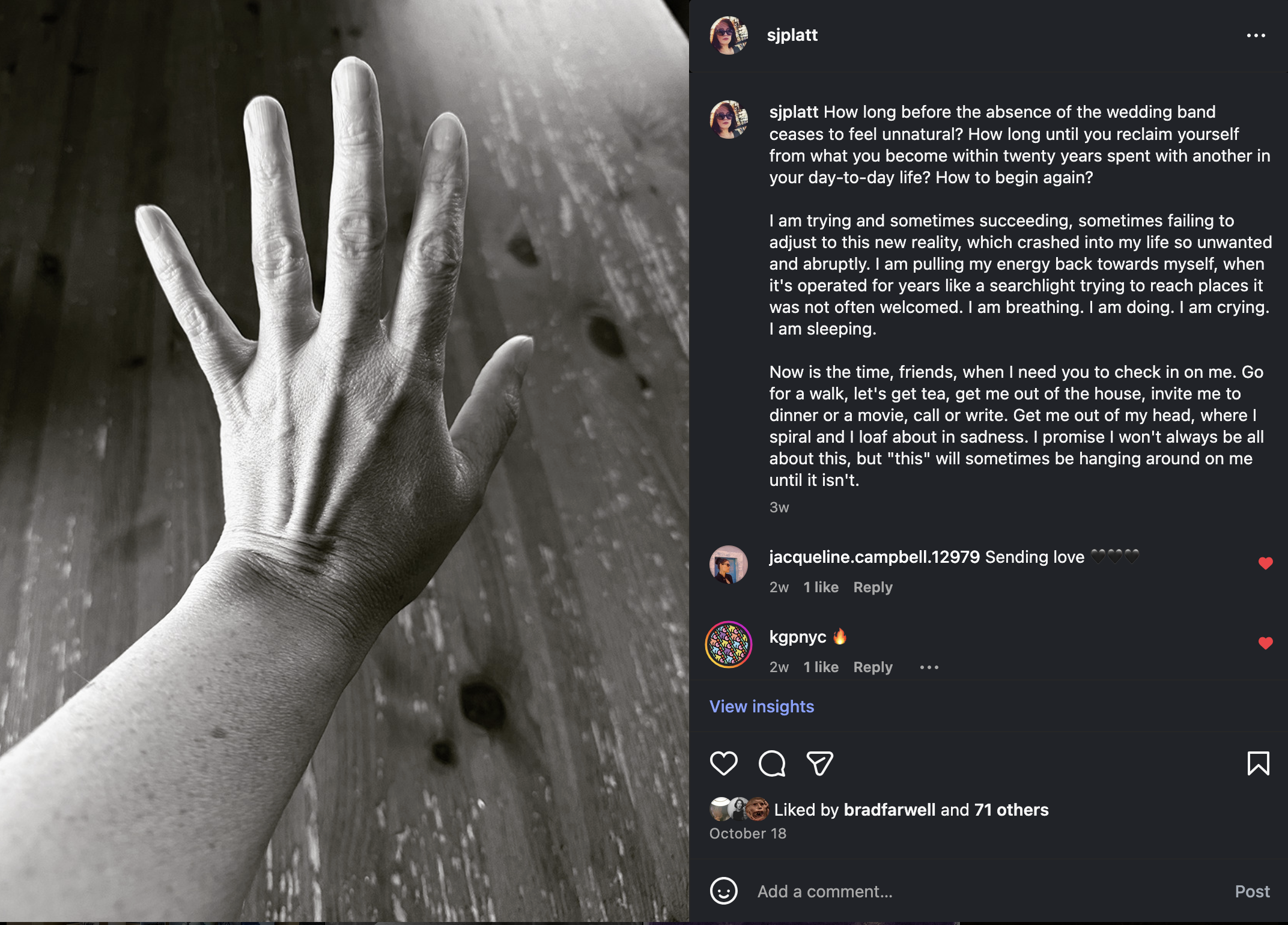Open the bradfarwell profile link
1288x925 pixels.
[x=890, y=810]
